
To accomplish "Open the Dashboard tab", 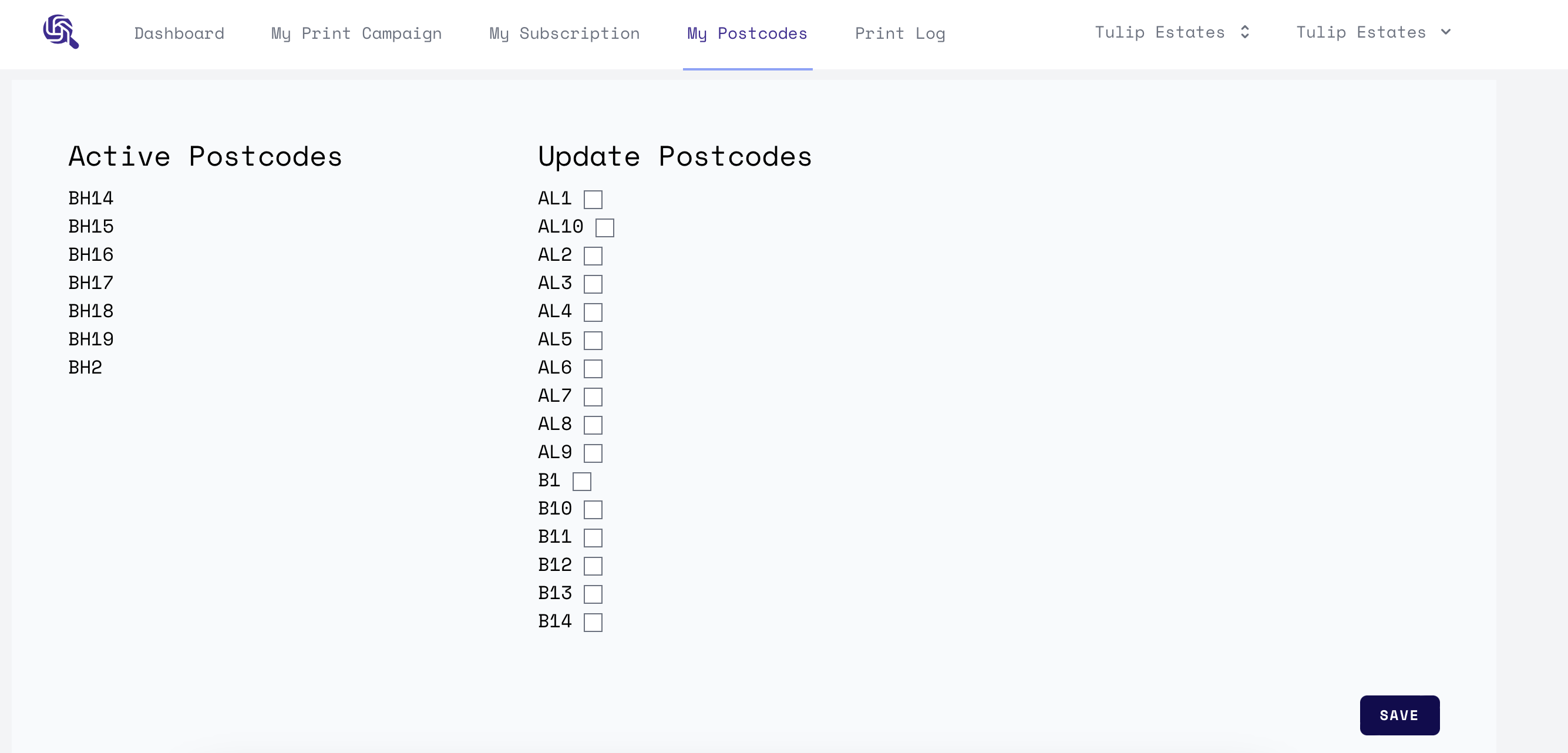I will tap(179, 33).
